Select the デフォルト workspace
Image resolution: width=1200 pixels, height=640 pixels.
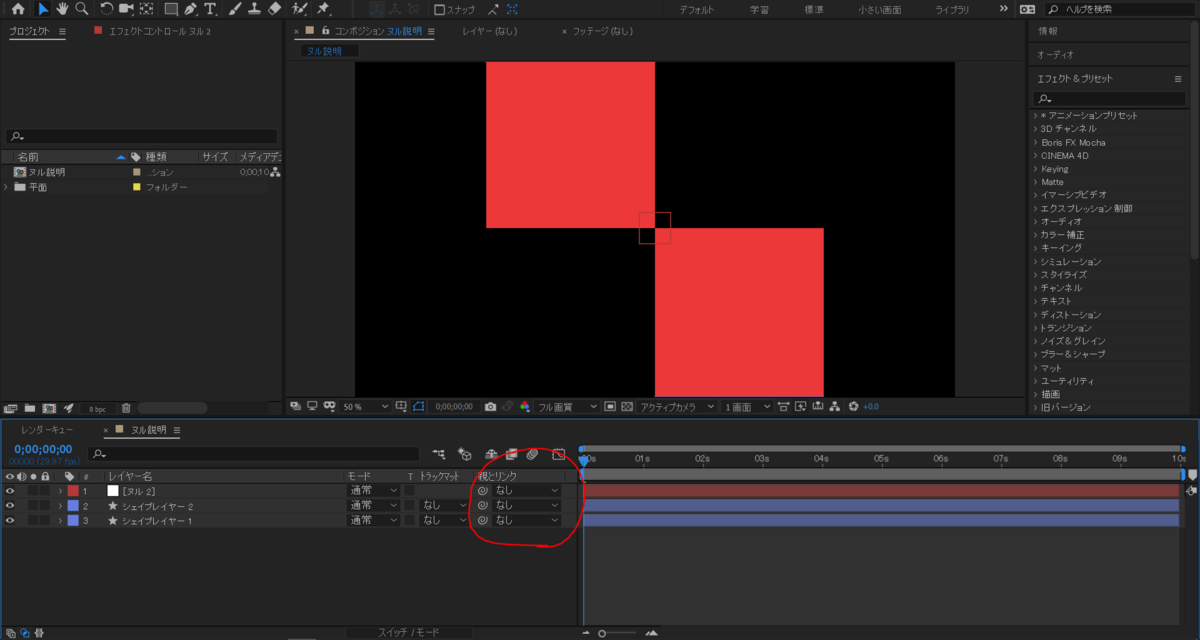pyautogui.click(x=697, y=9)
